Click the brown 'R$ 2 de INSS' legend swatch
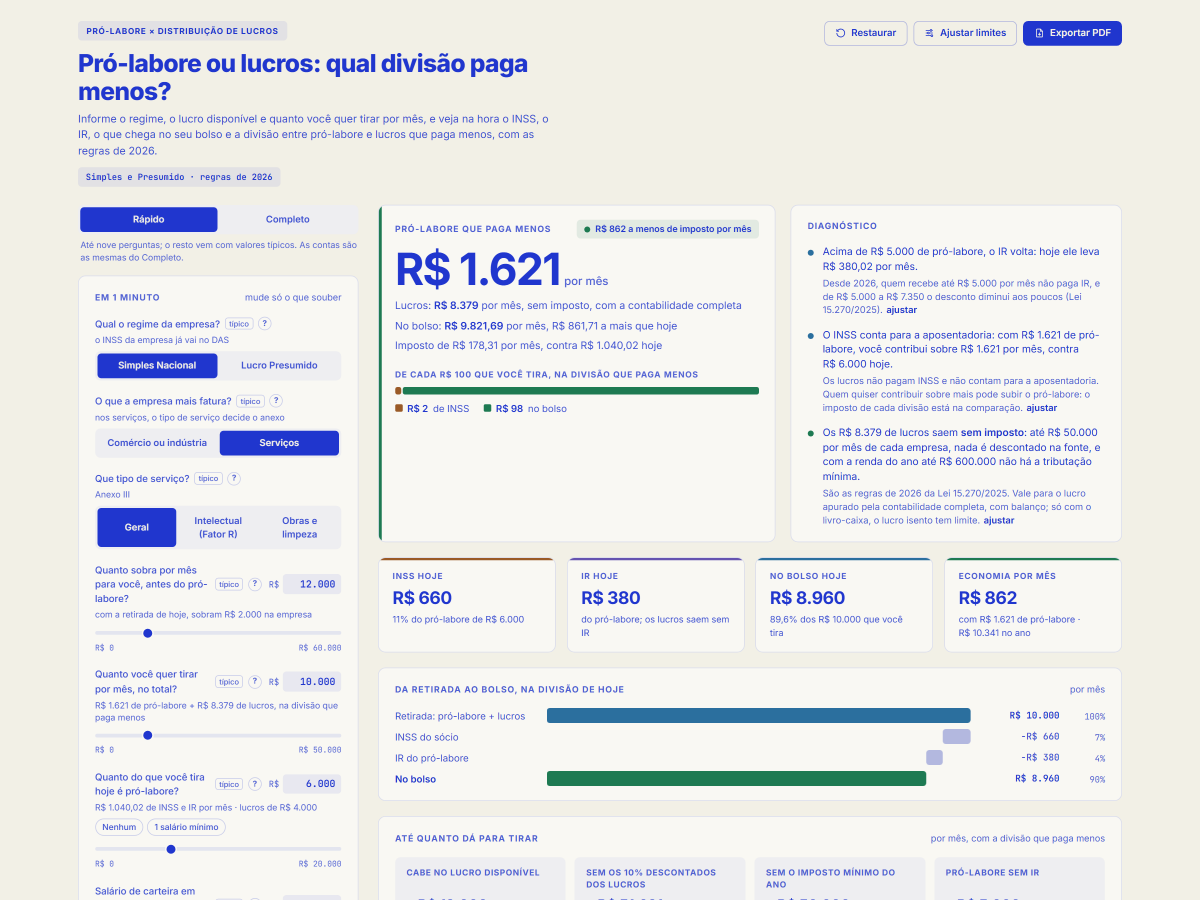1200x900 pixels. click(399, 408)
